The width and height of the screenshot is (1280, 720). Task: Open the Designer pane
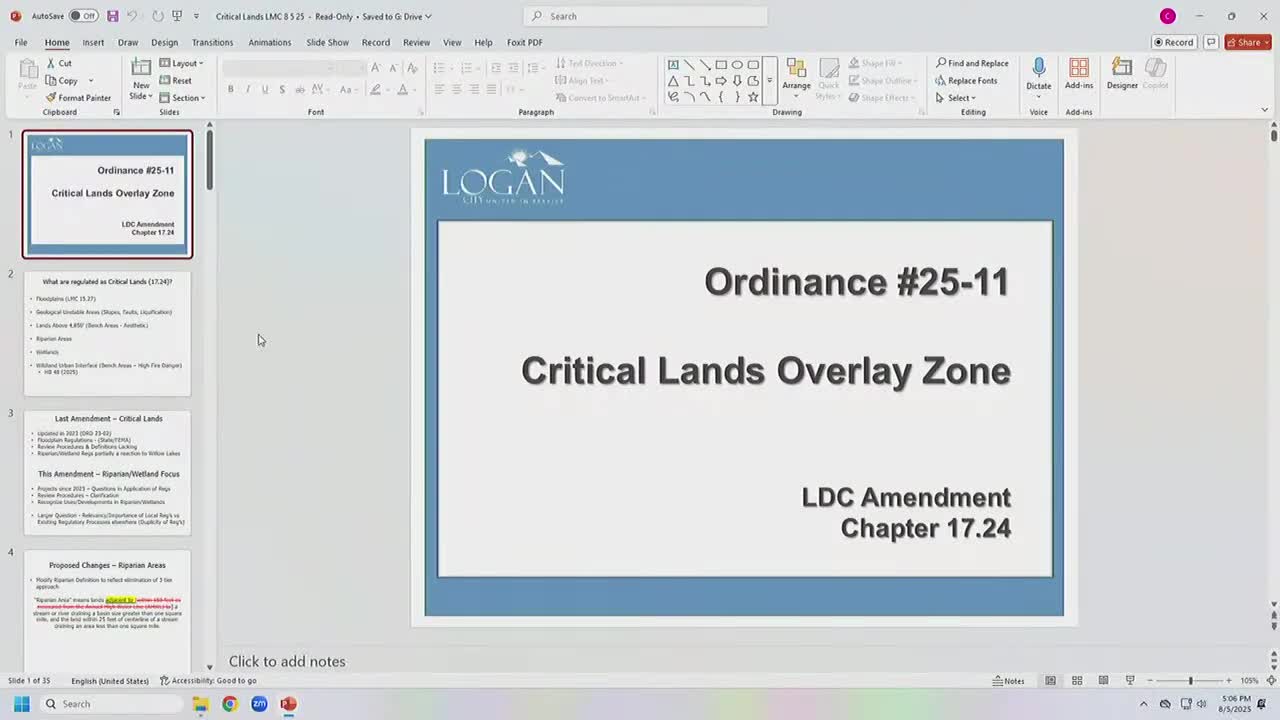[1122, 74]
